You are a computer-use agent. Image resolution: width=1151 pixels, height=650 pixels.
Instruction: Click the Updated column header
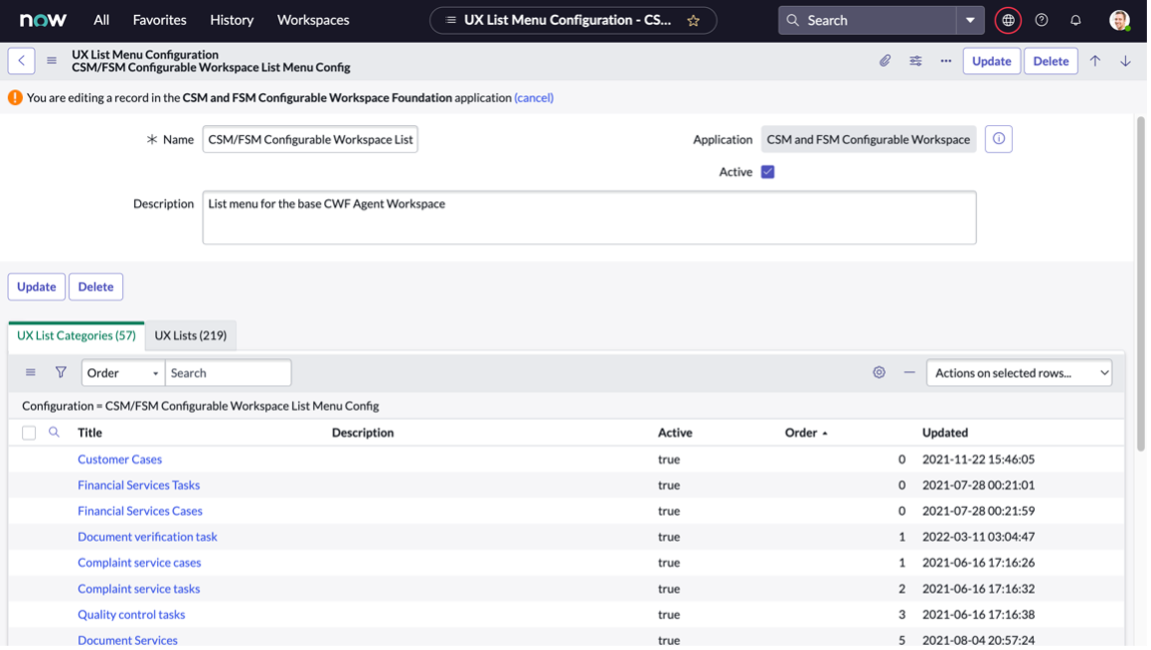pyautogui.click(x=945, y=433)
